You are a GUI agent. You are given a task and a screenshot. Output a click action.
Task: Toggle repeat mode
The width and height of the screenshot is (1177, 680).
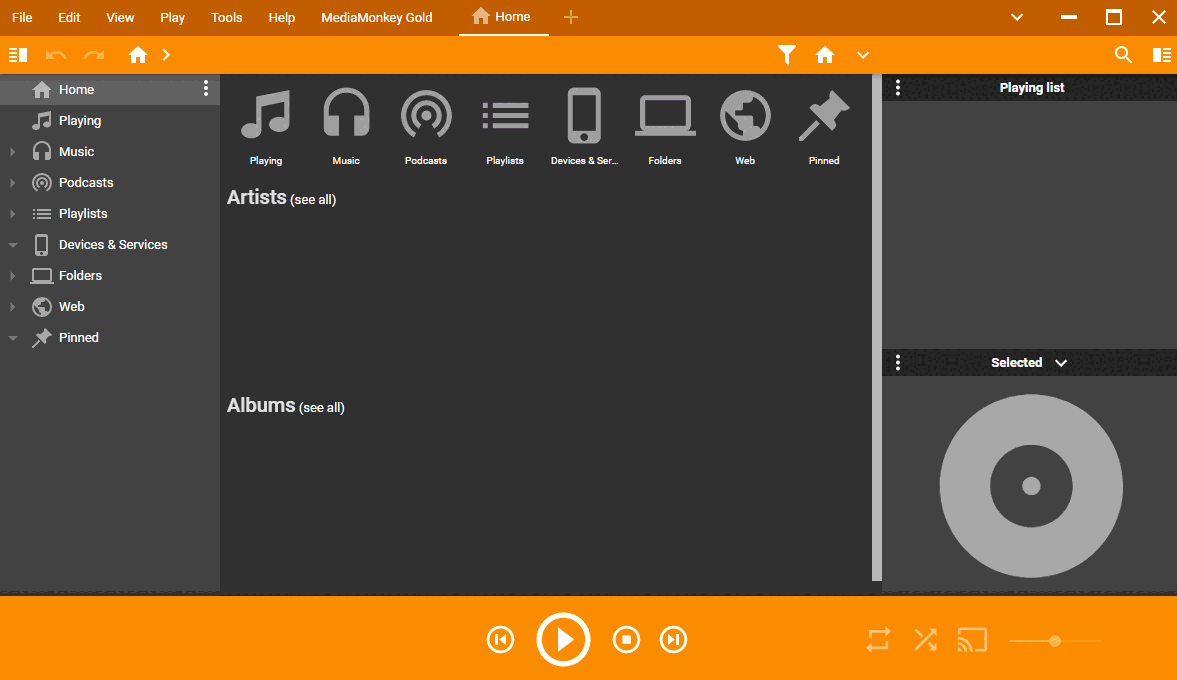878,639
